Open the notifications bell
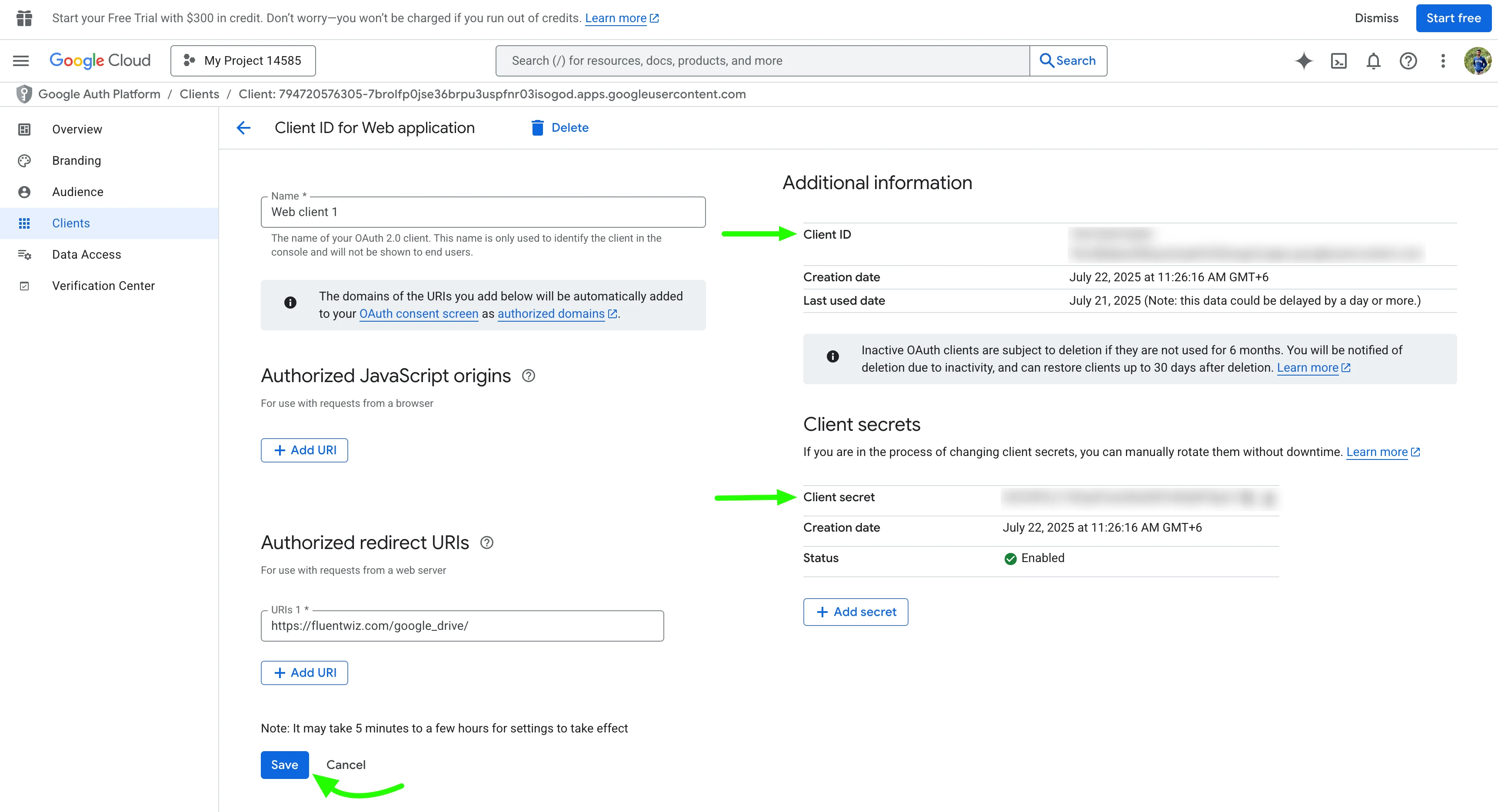Image resolution: width=1498 pixels, height=812 pixels. click(1373, 60)
